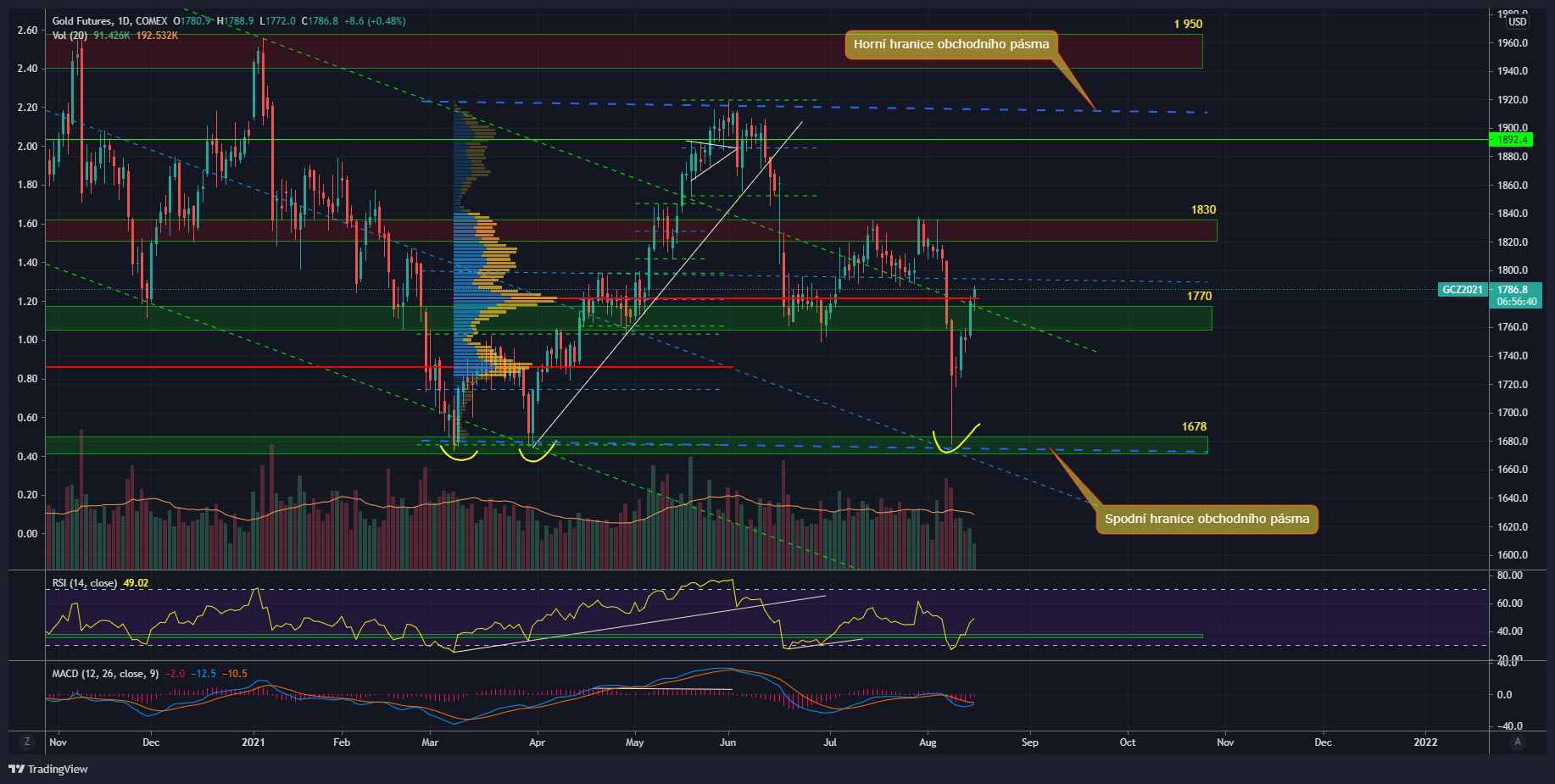This screenshot has width=1555, height=784.
Task: Toggle auto scale A button
Action: pos(1518,742)
